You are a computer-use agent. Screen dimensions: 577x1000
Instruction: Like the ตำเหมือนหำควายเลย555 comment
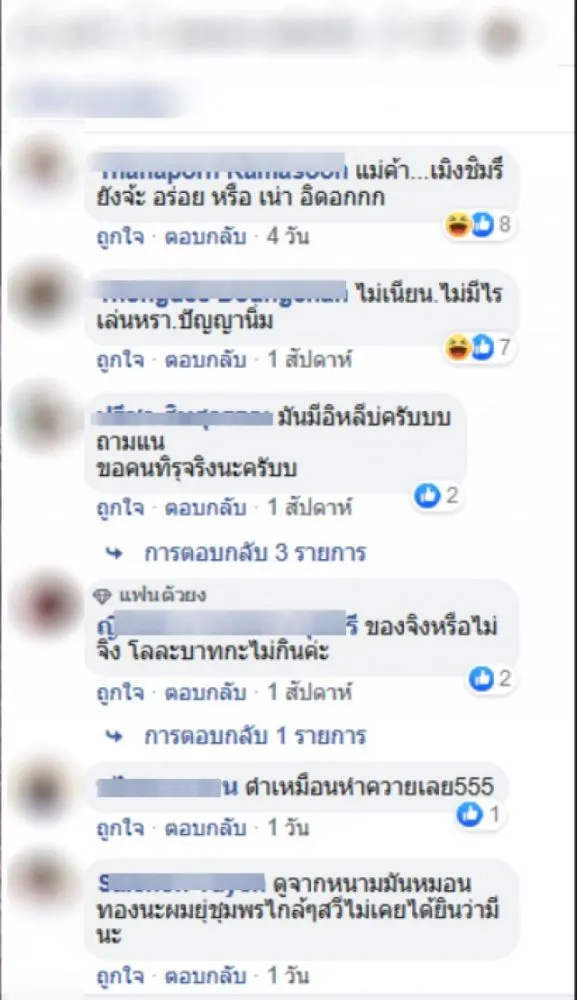(x=121, y=828)
